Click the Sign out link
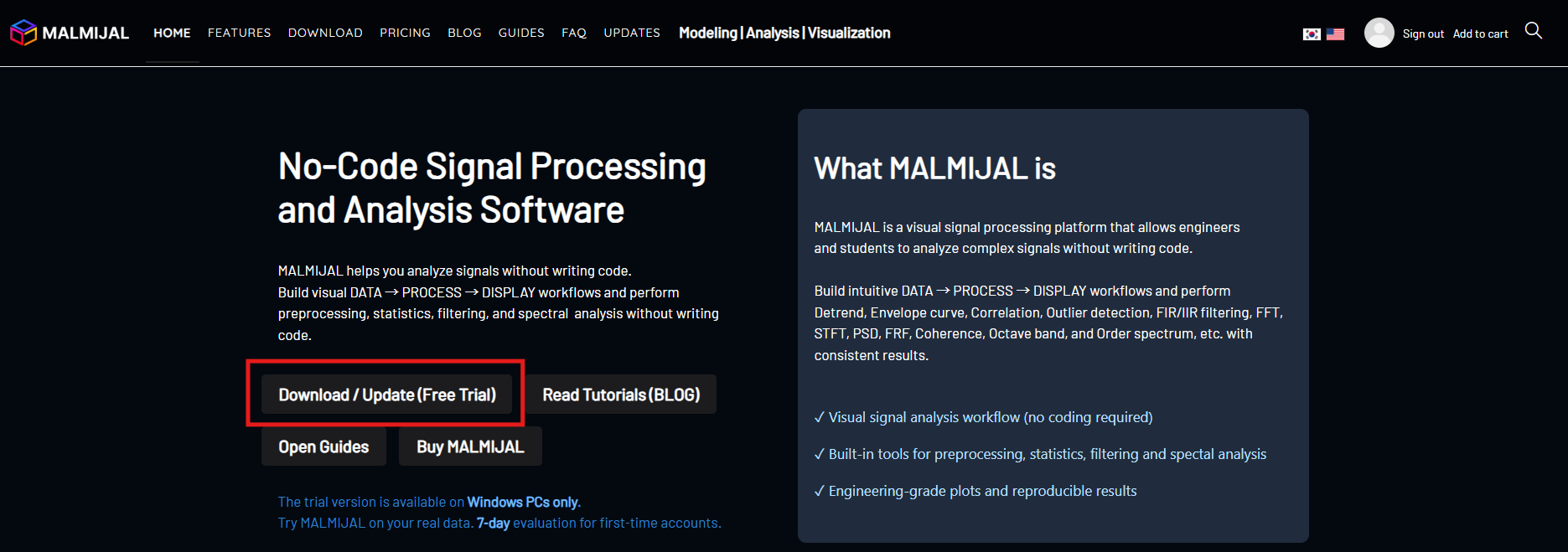Image resolution: width=1568 pixels, height=552 pixels. tap(1423, 34)
